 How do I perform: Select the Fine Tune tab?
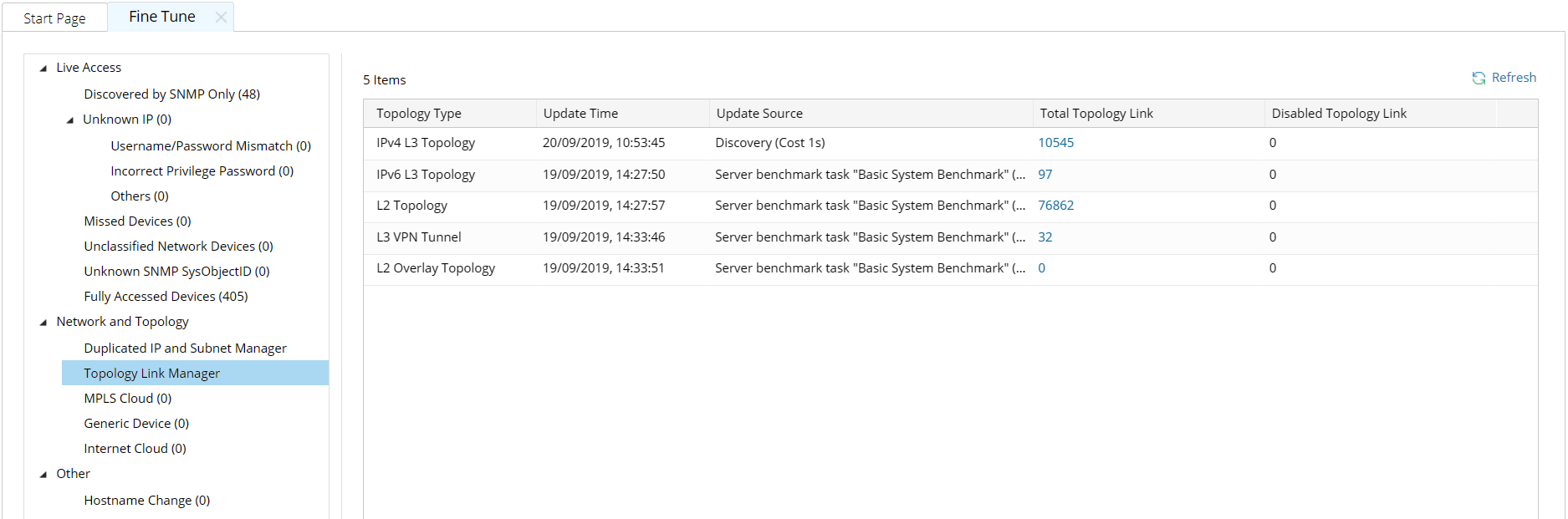[x=161, y=17]
